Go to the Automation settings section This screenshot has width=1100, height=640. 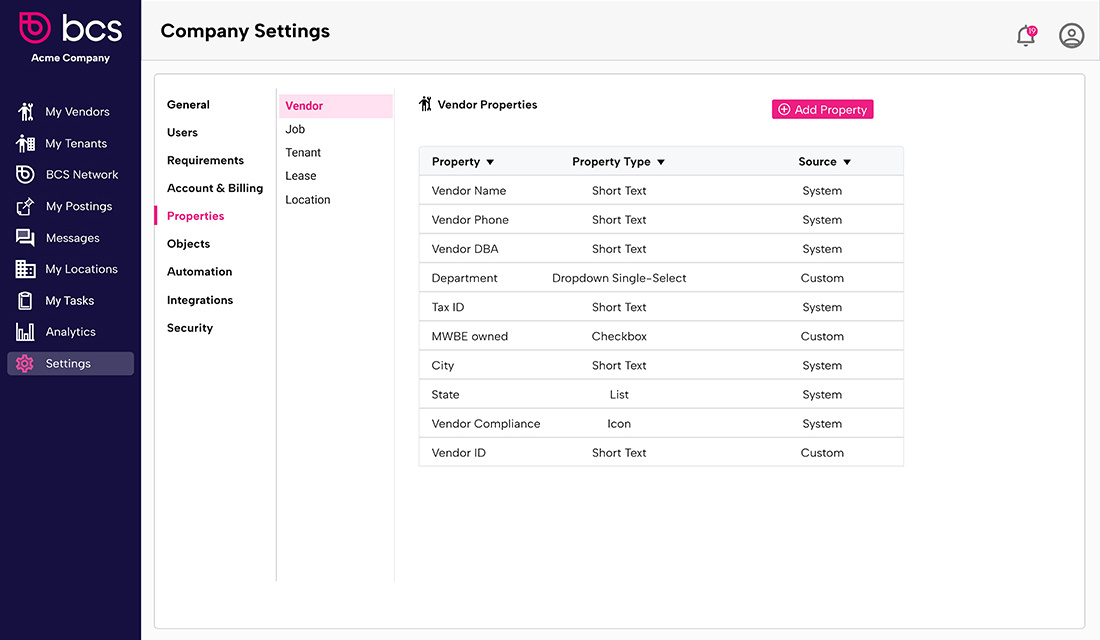tap(199, 272)
